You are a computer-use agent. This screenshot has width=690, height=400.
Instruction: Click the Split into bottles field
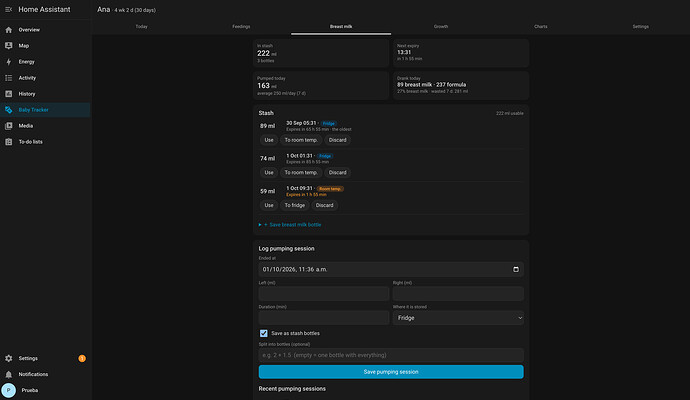(x=391, y=355)
